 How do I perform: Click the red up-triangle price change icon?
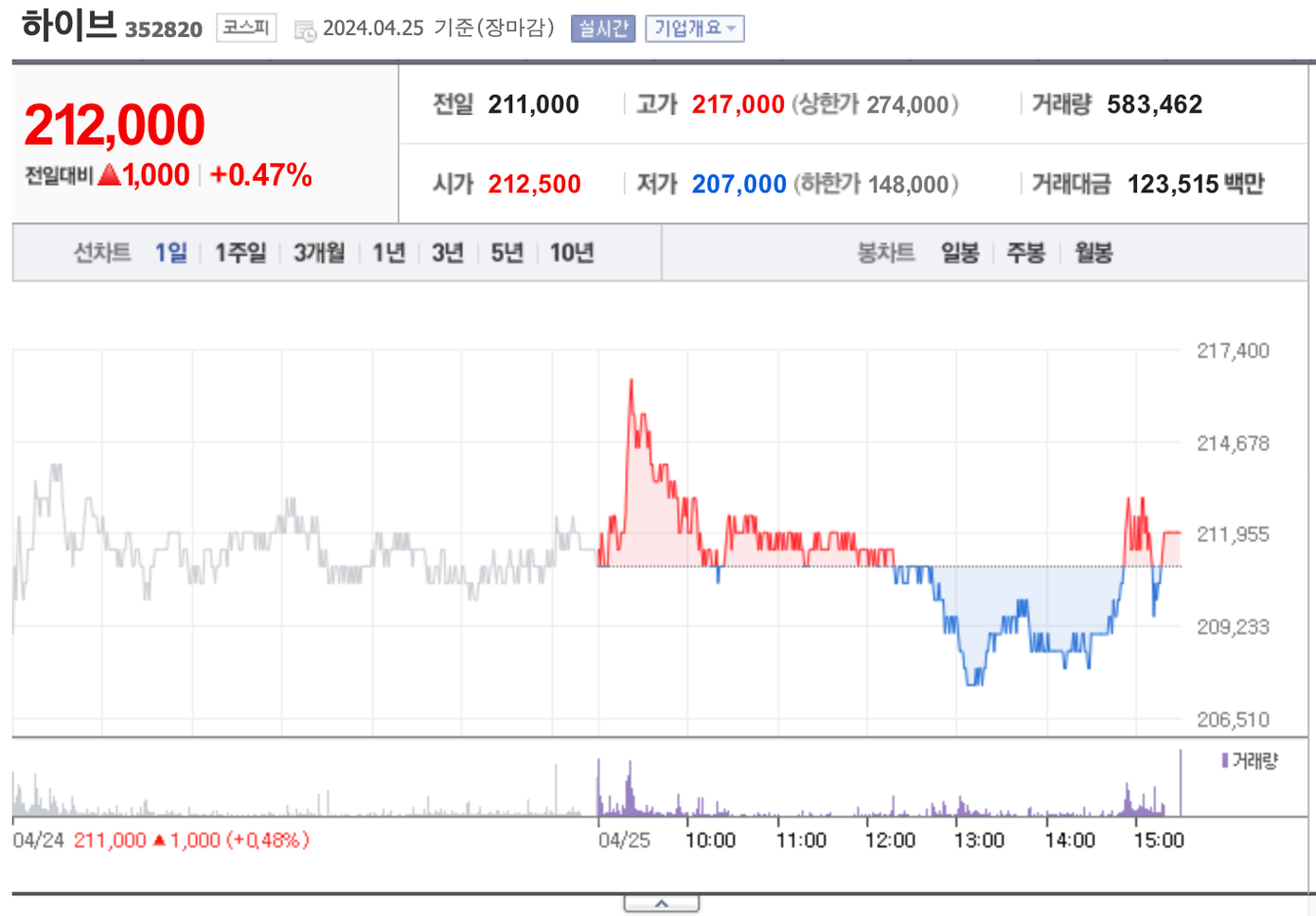109,174
